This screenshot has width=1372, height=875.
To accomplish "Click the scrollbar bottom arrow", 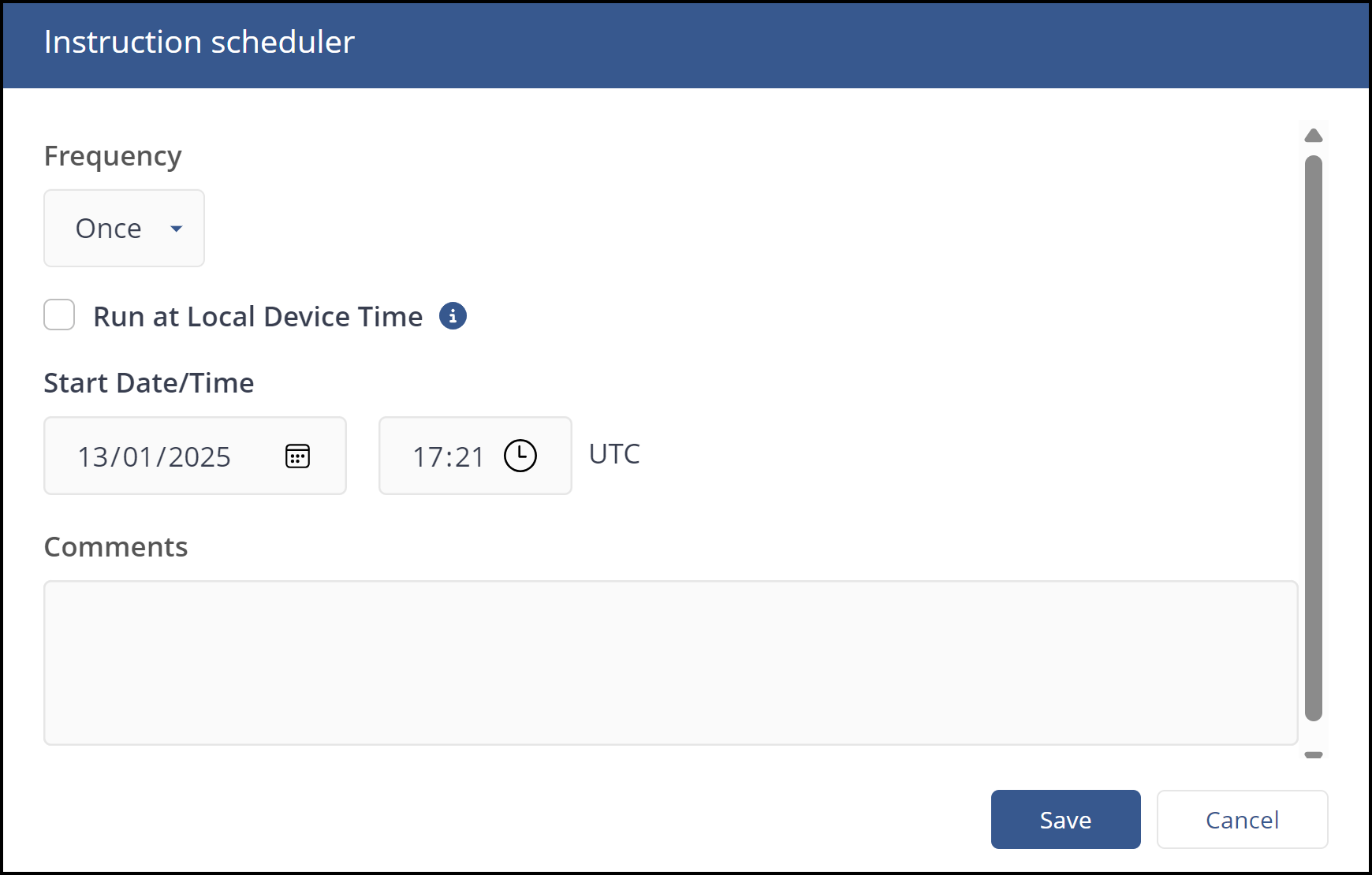I will coord(1314,755).
